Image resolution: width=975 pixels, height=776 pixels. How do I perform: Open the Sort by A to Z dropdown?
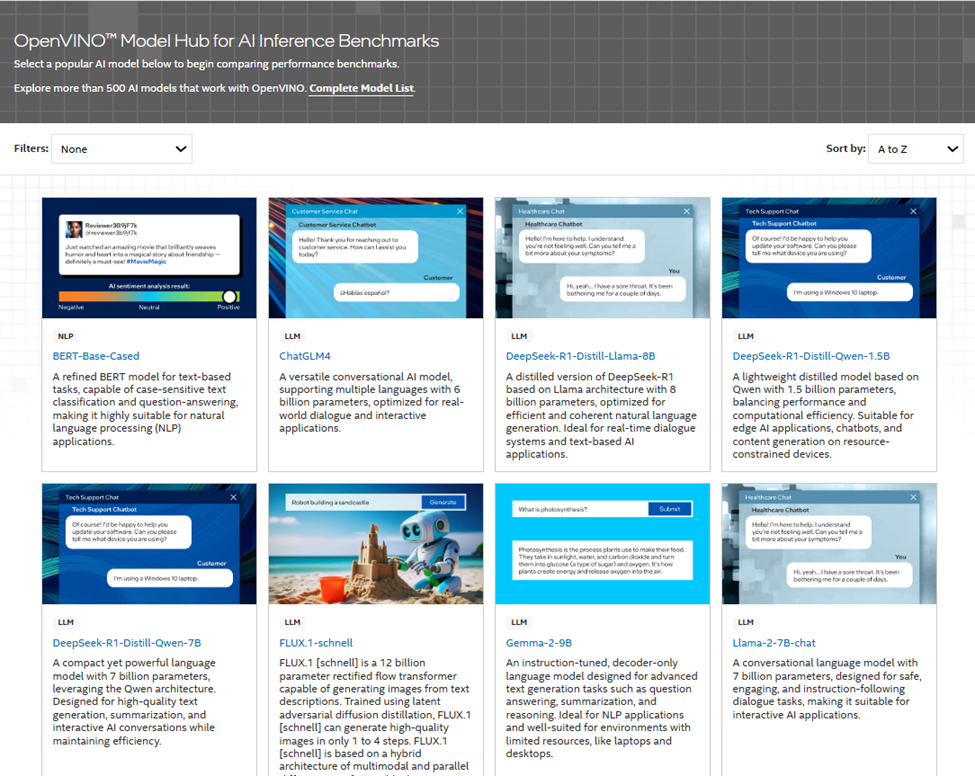tap(915, 149)
